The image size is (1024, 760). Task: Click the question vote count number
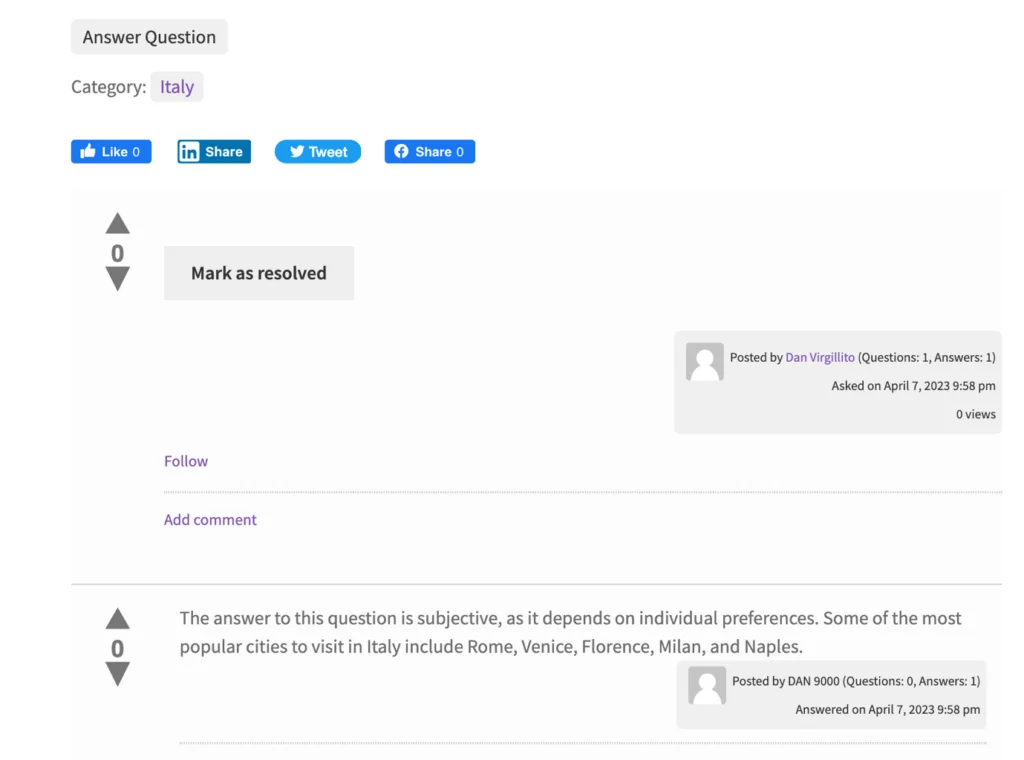click(x=118, y=253)
